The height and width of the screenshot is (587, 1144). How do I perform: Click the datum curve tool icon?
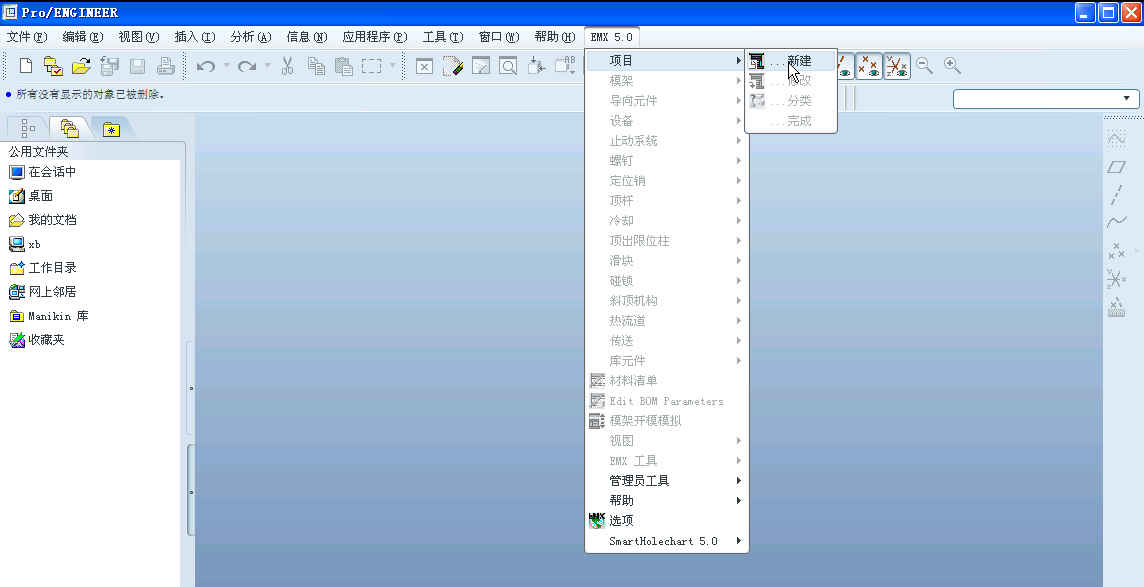click(x=1116, y=222)
